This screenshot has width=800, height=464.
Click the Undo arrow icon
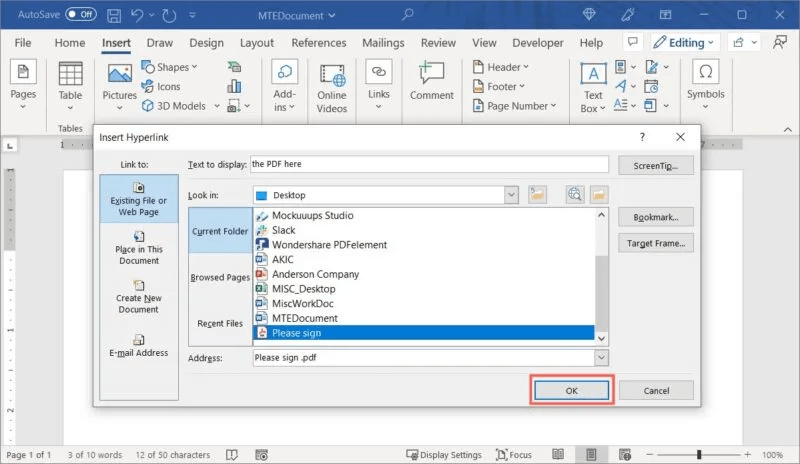[137, 15]
